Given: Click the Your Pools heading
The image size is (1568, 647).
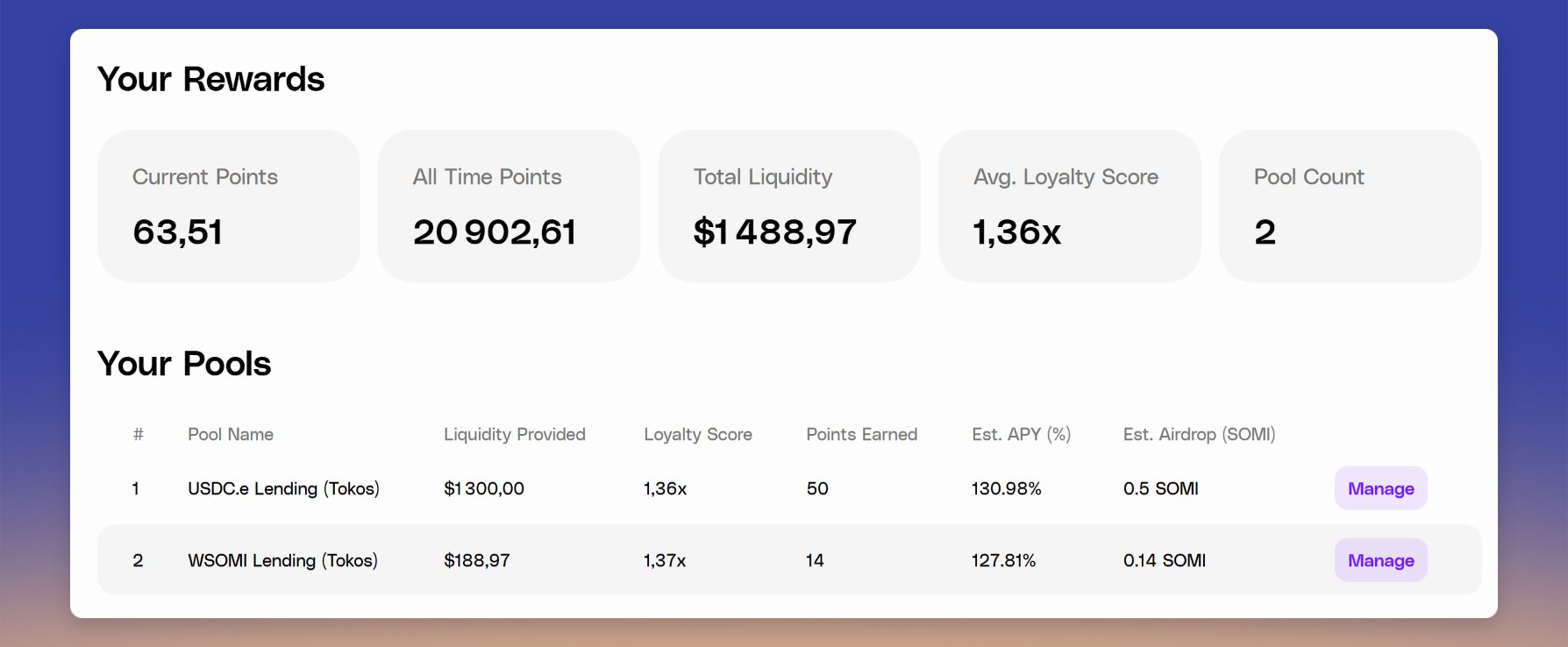Looking at the screenshot, I should click(x=184, y=363).
